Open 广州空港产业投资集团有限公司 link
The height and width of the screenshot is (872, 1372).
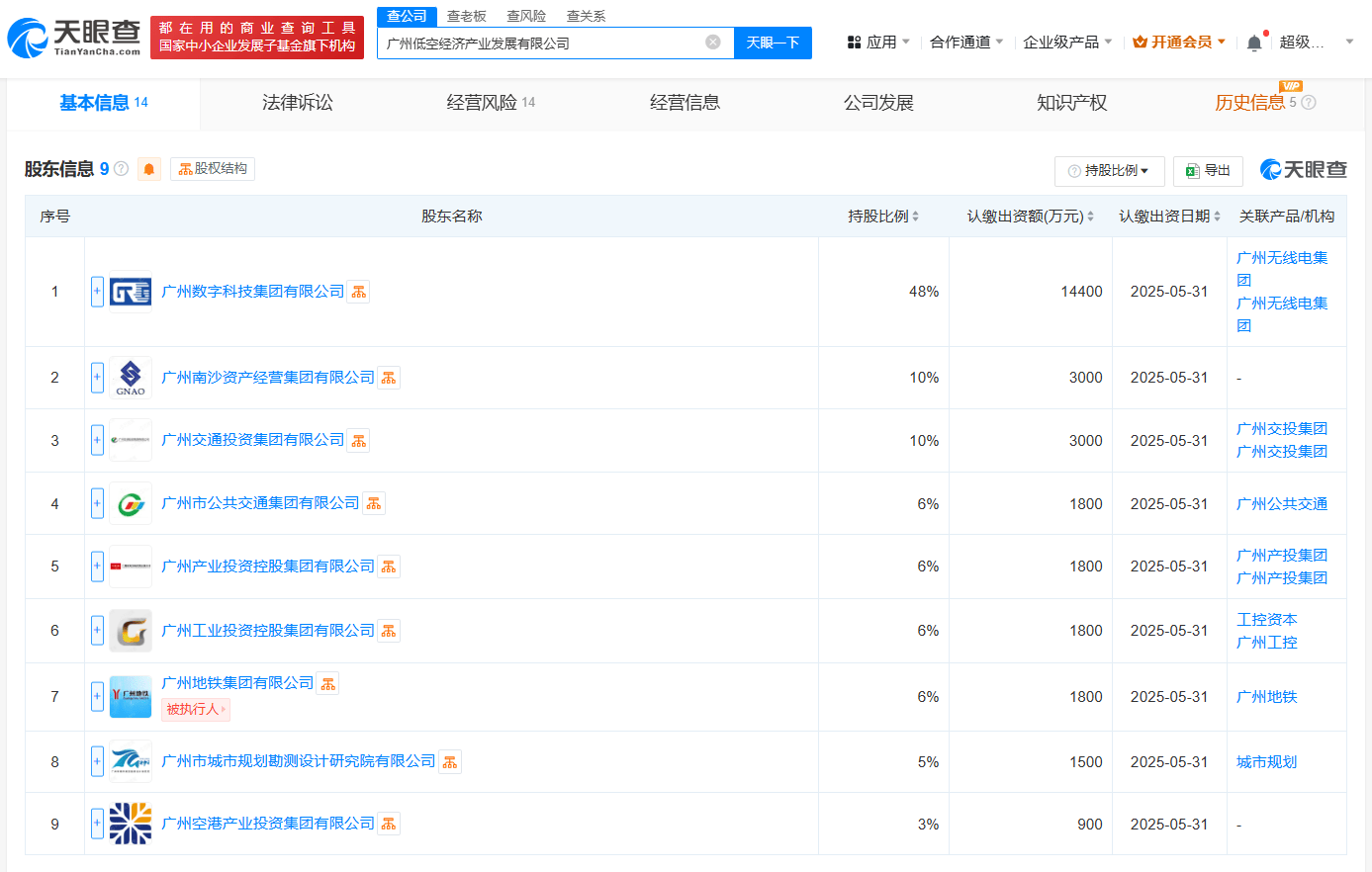(268, 824)
